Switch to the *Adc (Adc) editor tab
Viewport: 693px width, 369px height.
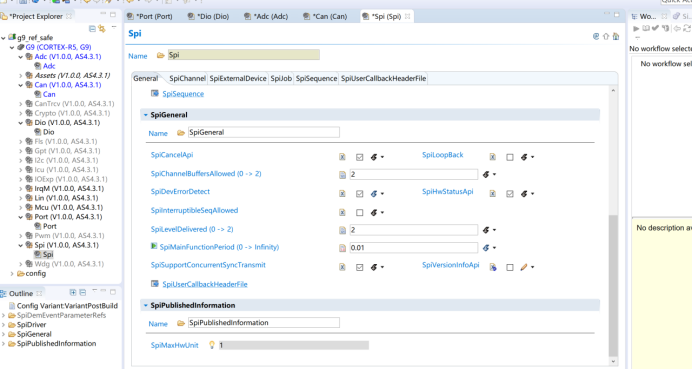(x=266, y=16)
